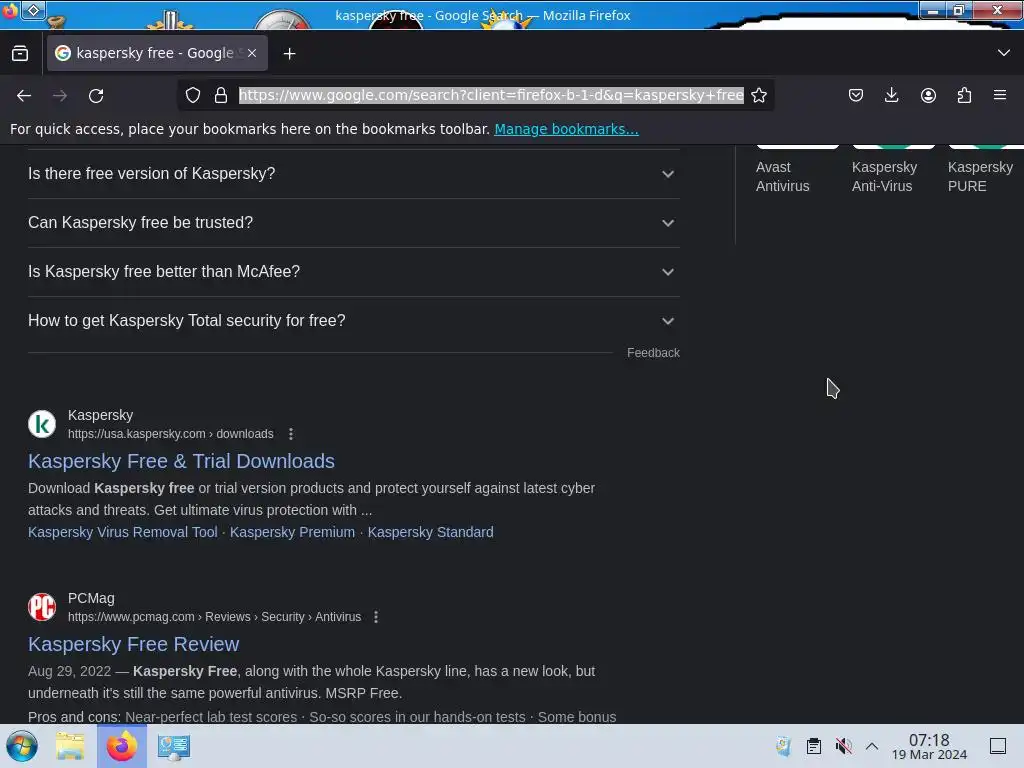The height and width of the screenshot is (768, 1024).
Task: Click the window menu icon in the title bar
Action: (10, 11)
